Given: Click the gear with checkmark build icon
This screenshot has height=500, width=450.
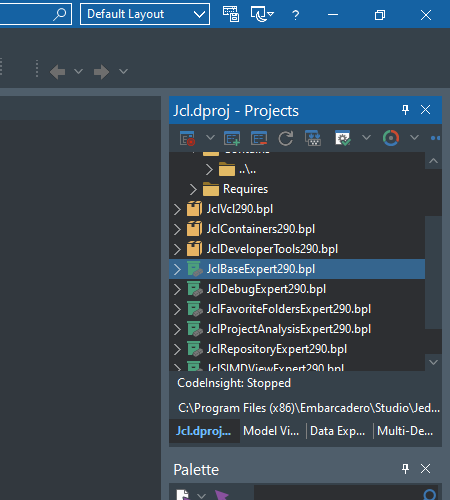Looking at the screenshot, I should click(343, 138).
